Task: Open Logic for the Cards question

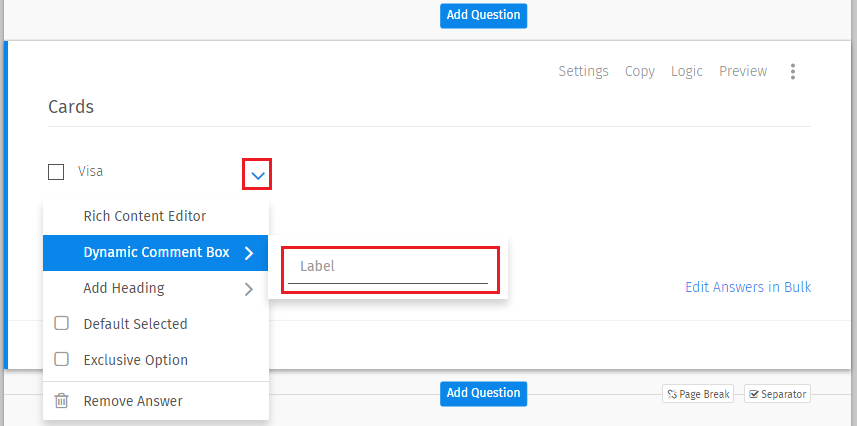Action: [x=686, y=72]
